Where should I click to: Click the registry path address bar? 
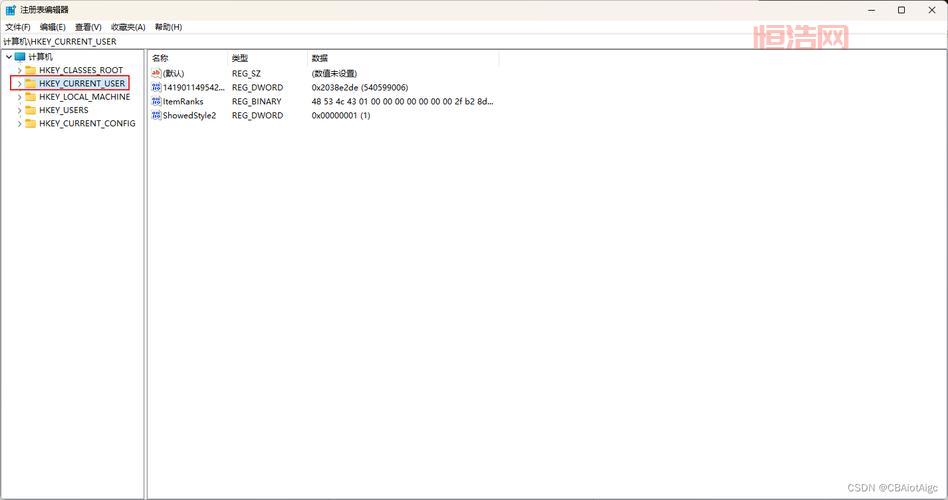400,42
